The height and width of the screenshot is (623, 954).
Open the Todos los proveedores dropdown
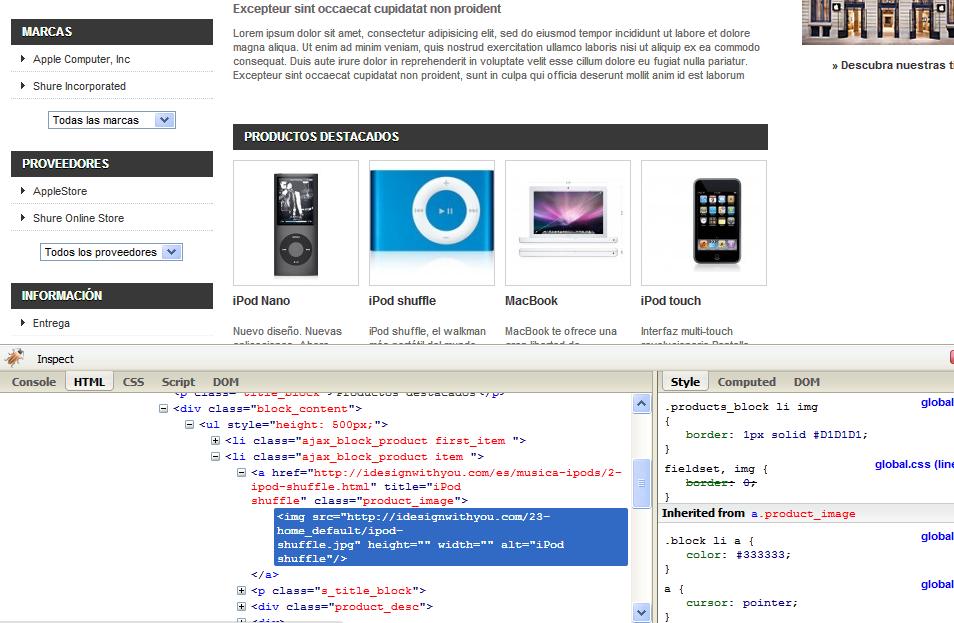[x=111, y=252]
